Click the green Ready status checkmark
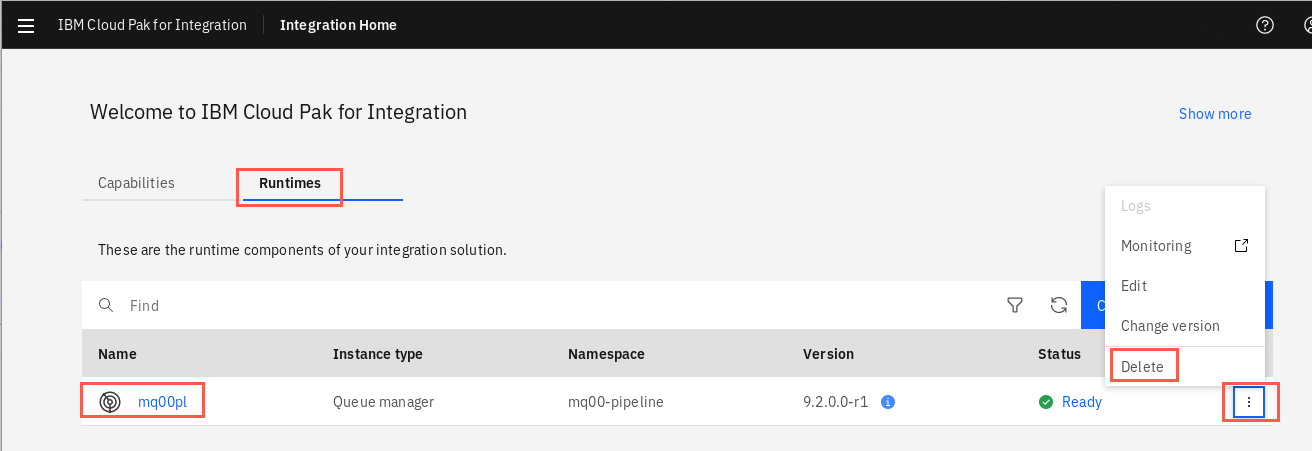The width and height of the screenshot is (1312, 451). 1046,402
